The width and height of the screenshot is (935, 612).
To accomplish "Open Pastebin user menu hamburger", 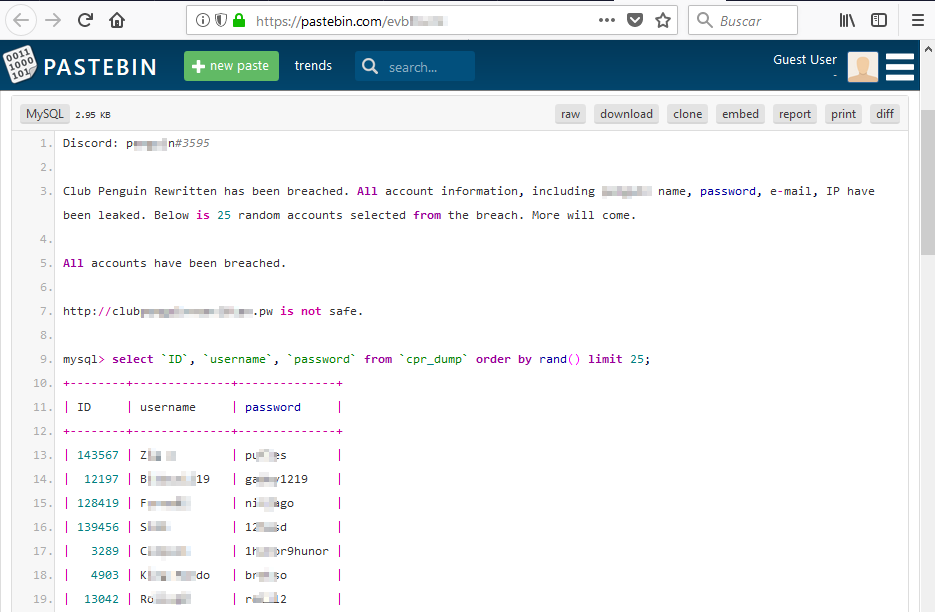I will tap(900, 66).
